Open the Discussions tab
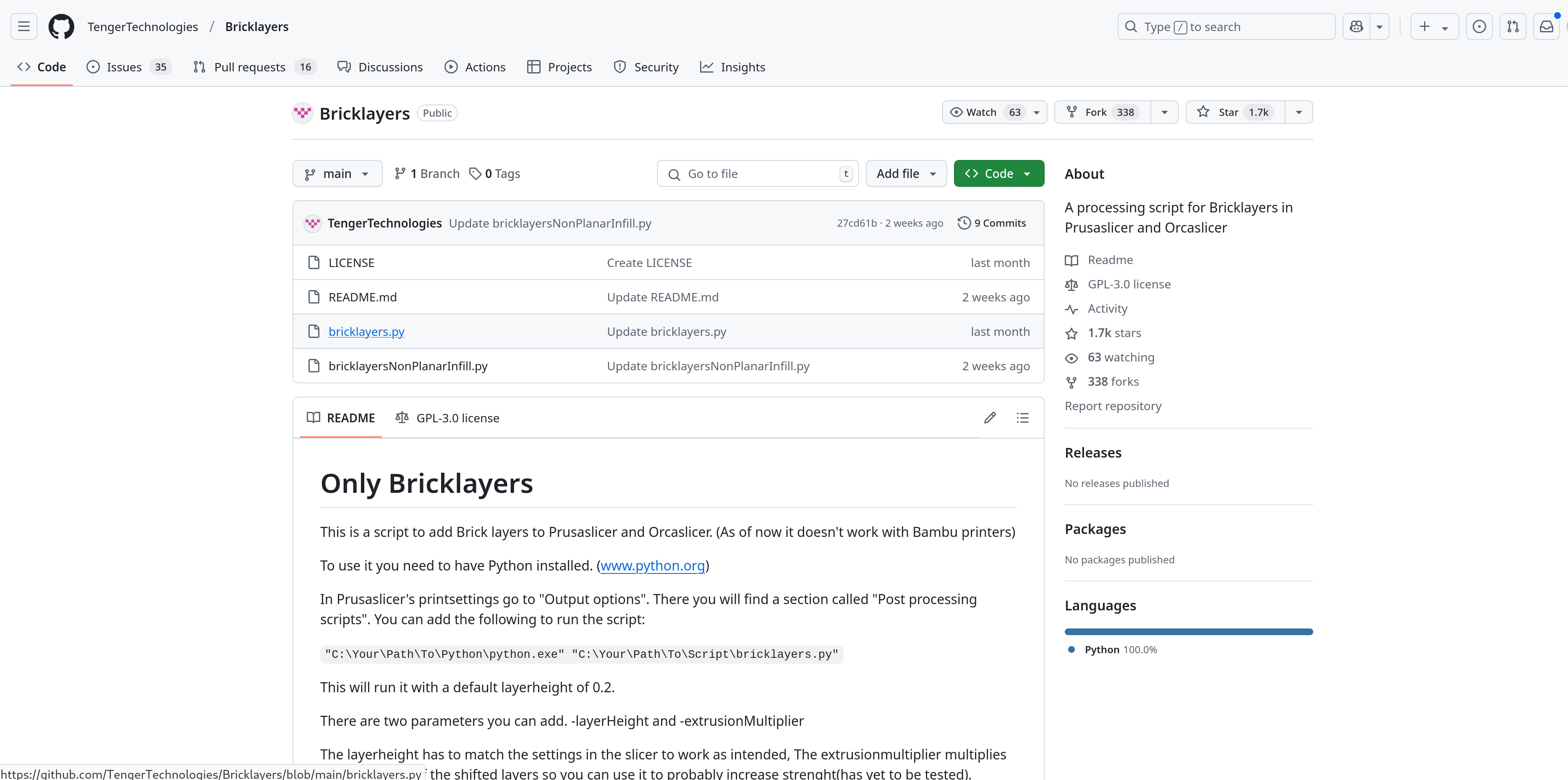 (x=380, y=67)
